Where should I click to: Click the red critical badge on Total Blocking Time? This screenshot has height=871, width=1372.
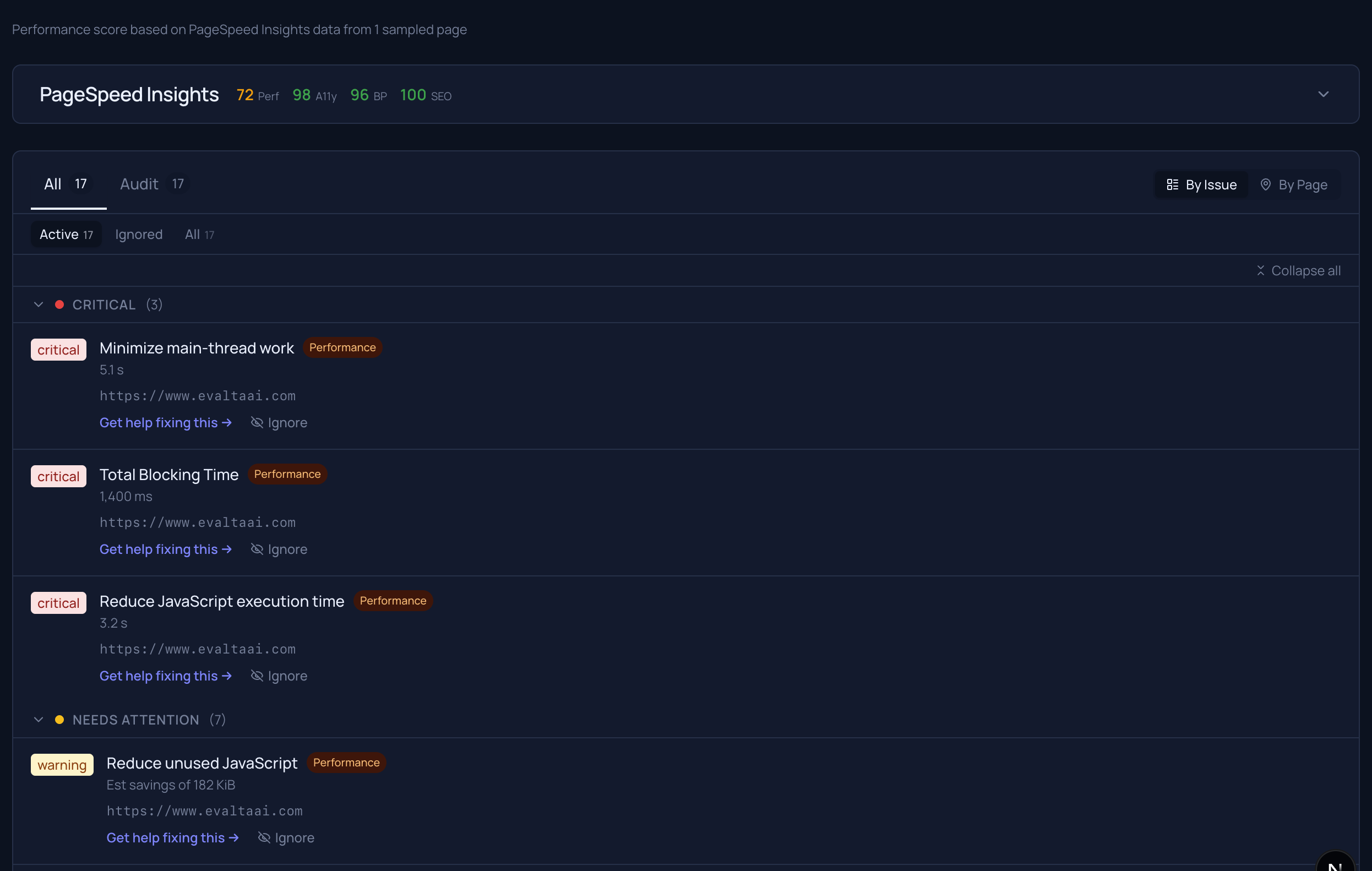pyautogui.click(x=58, y=477)
